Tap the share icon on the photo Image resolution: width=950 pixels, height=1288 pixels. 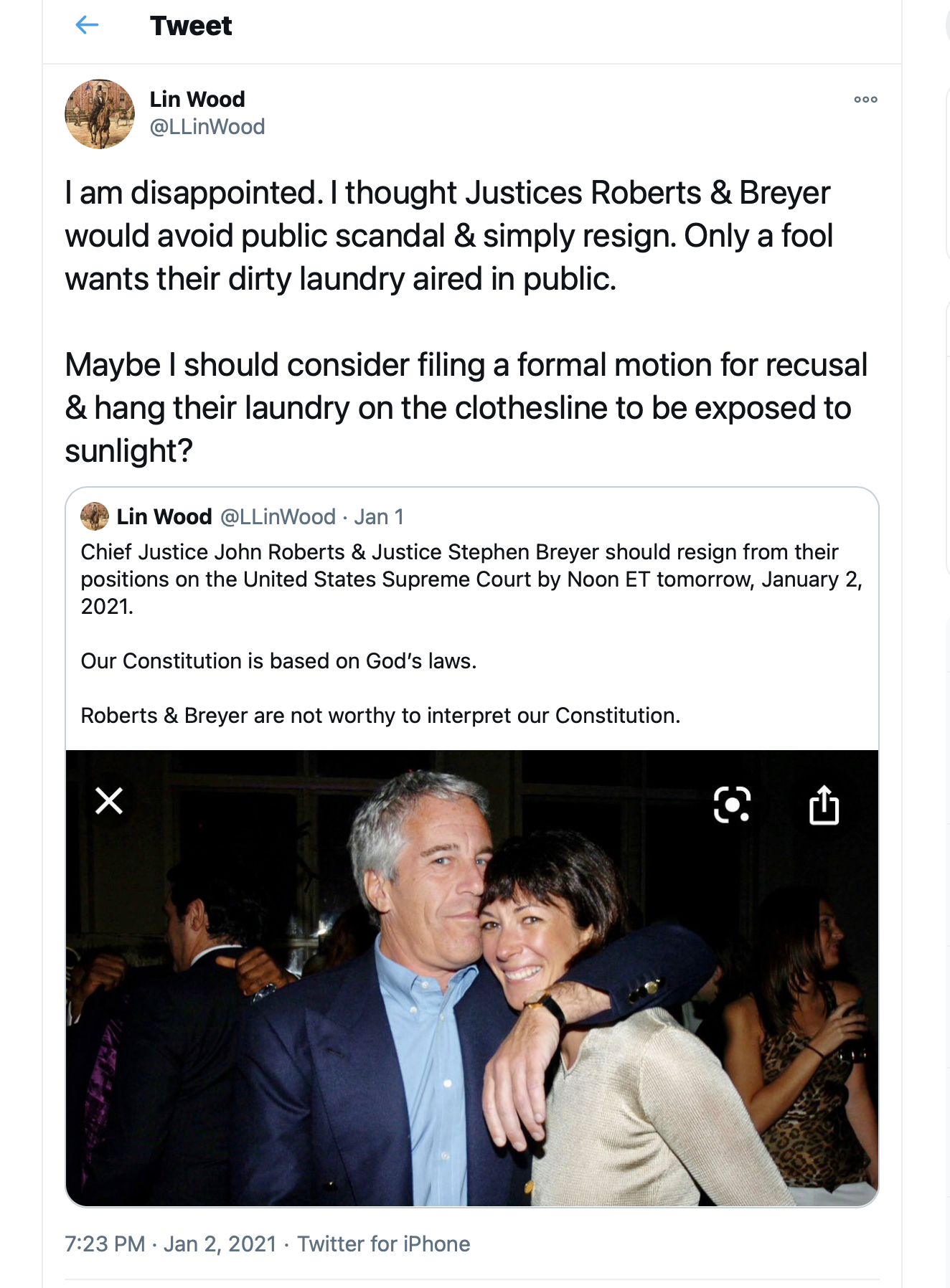tap(824, 805)
